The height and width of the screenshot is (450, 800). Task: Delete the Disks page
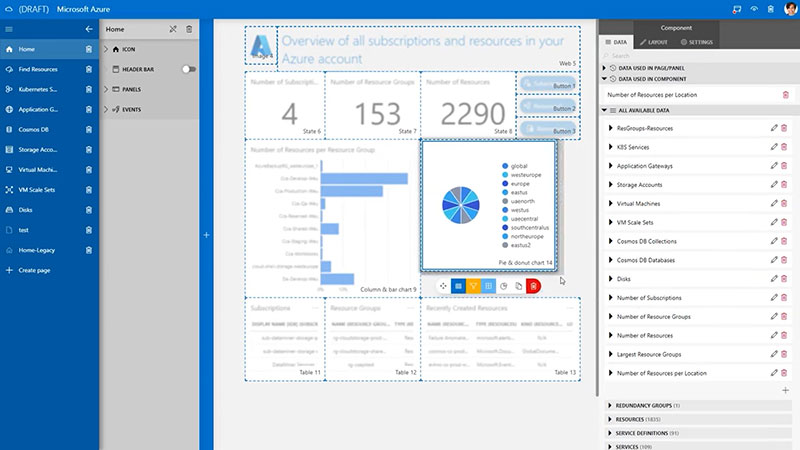(x=89, y=210)
